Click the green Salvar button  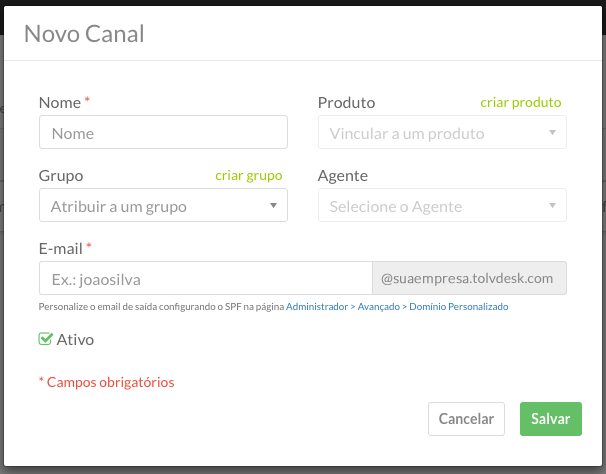551,419
